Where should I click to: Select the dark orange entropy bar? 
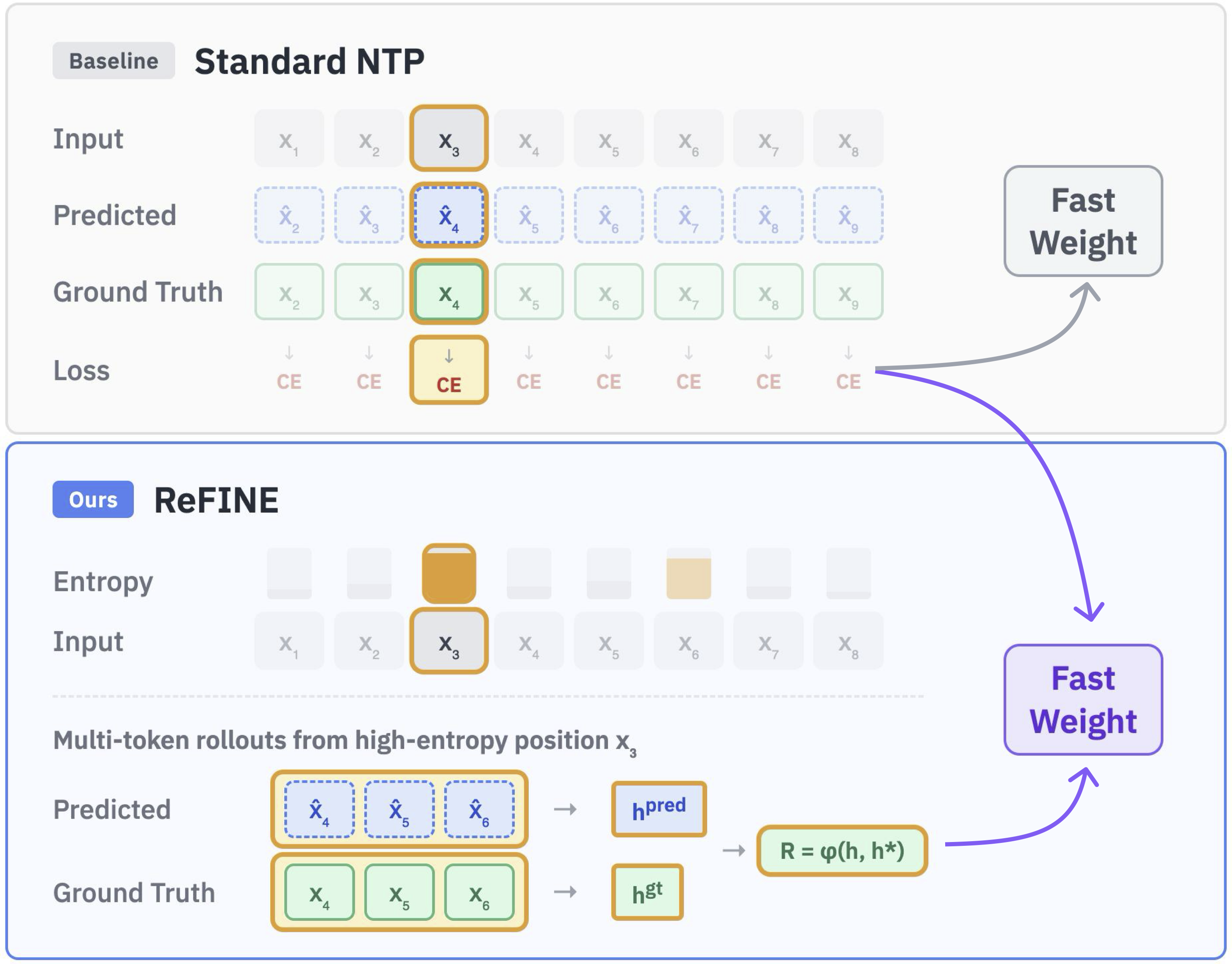pyautogui.click(x=449, y=575)
